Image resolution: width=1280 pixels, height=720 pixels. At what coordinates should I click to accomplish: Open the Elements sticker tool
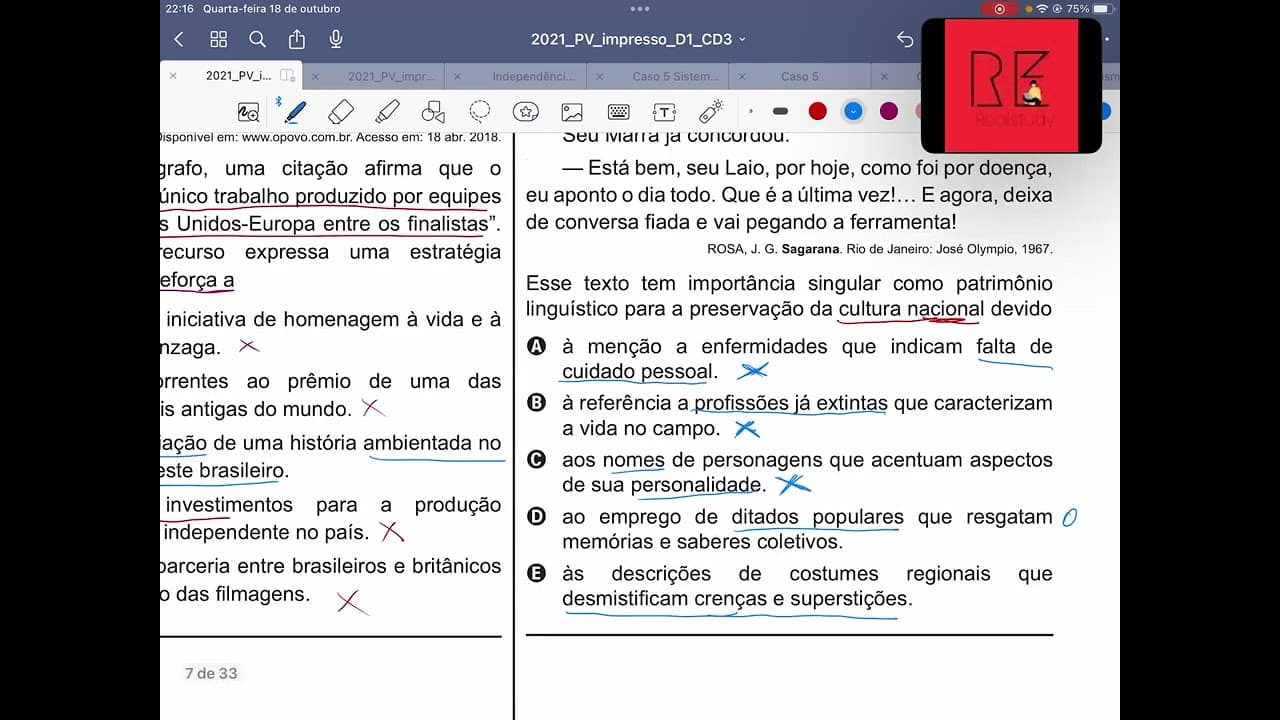coord(526,111)
